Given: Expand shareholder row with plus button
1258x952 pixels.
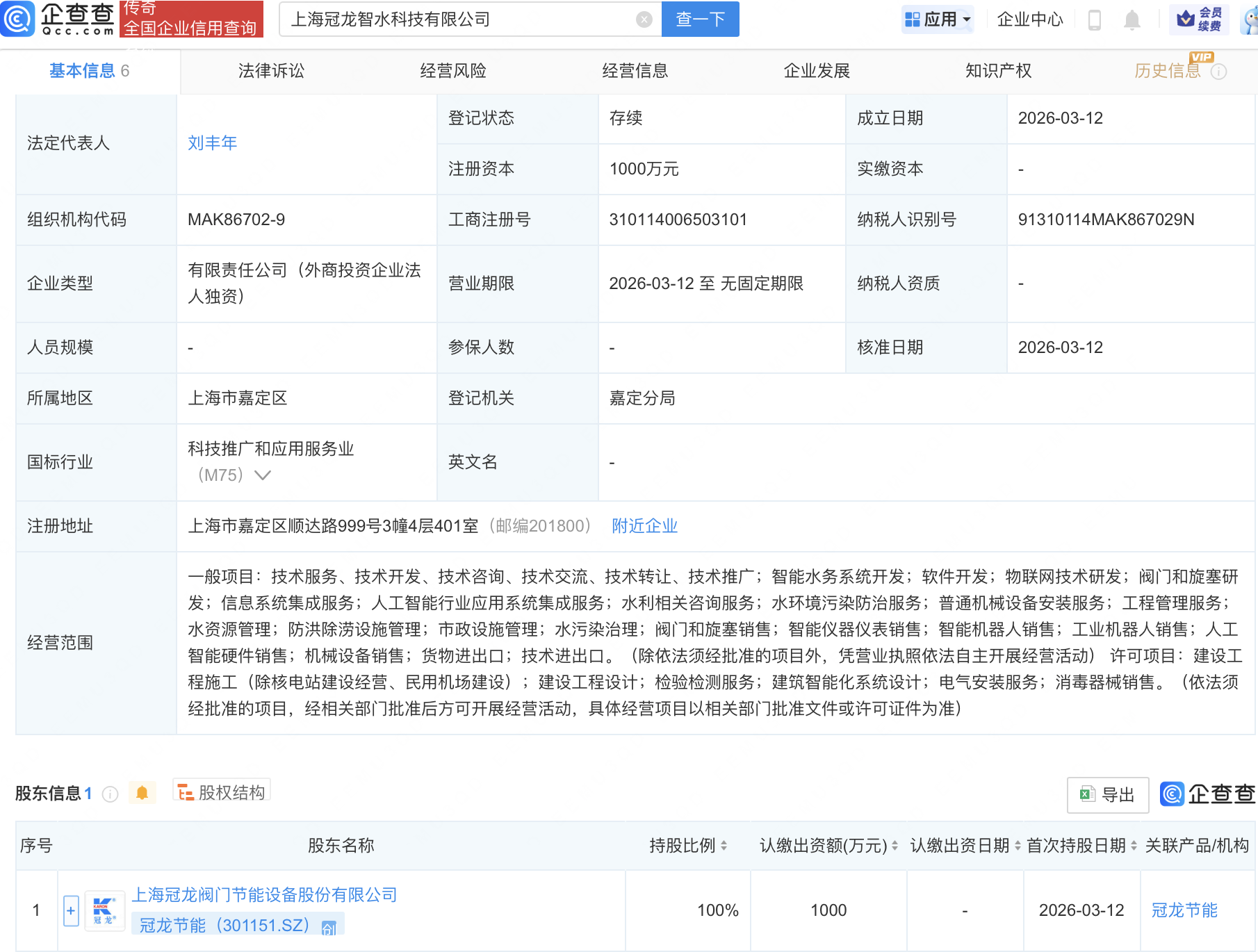Looking at the screenshot, I should tap(71, 910).
